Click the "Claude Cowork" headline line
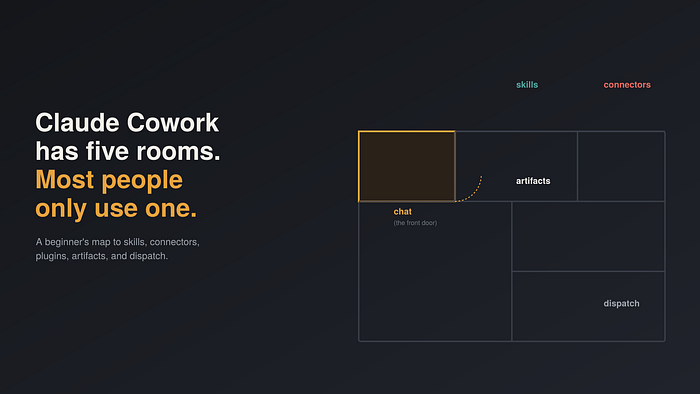The height and width of the screenshot is (394, 700). (x=127, y=122)
